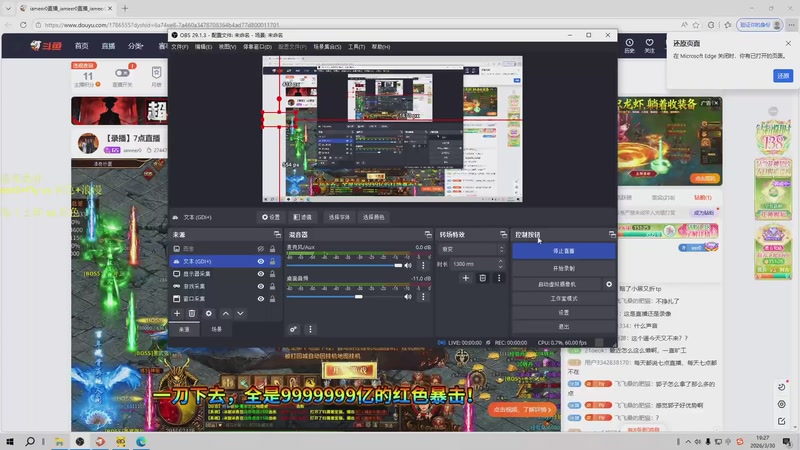800x450 pixels.
Task: Open the 分类 dropdown in Douyu nav
Action: click(x=135, y=46)
